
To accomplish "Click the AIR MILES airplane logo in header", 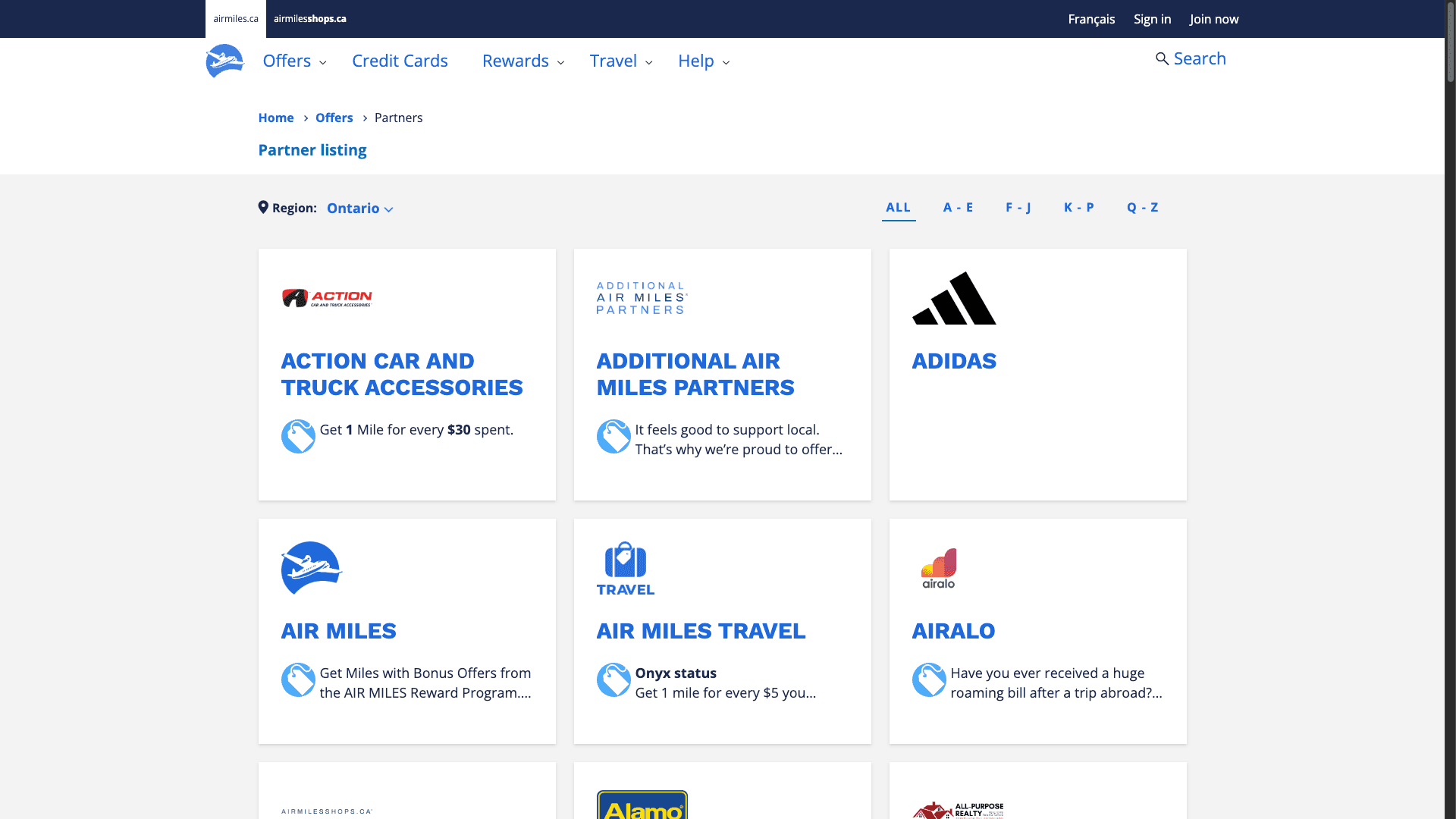I will pos(224,61).
